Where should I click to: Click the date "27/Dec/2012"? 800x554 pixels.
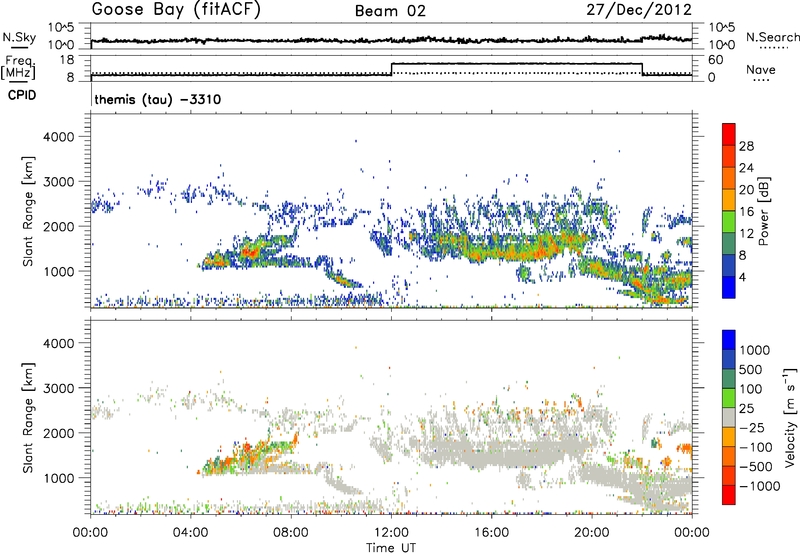click(639, 10)
